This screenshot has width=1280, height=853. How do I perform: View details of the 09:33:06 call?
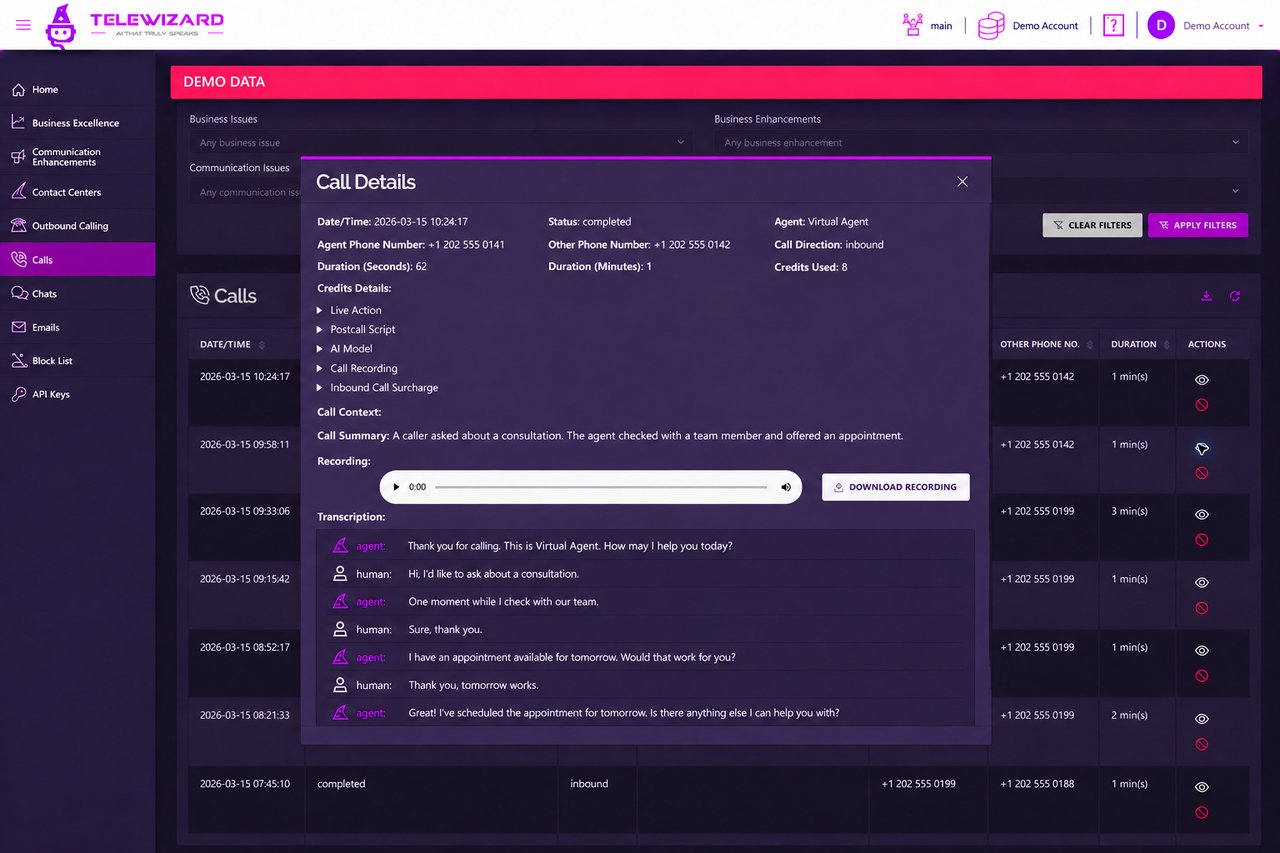1202,514
